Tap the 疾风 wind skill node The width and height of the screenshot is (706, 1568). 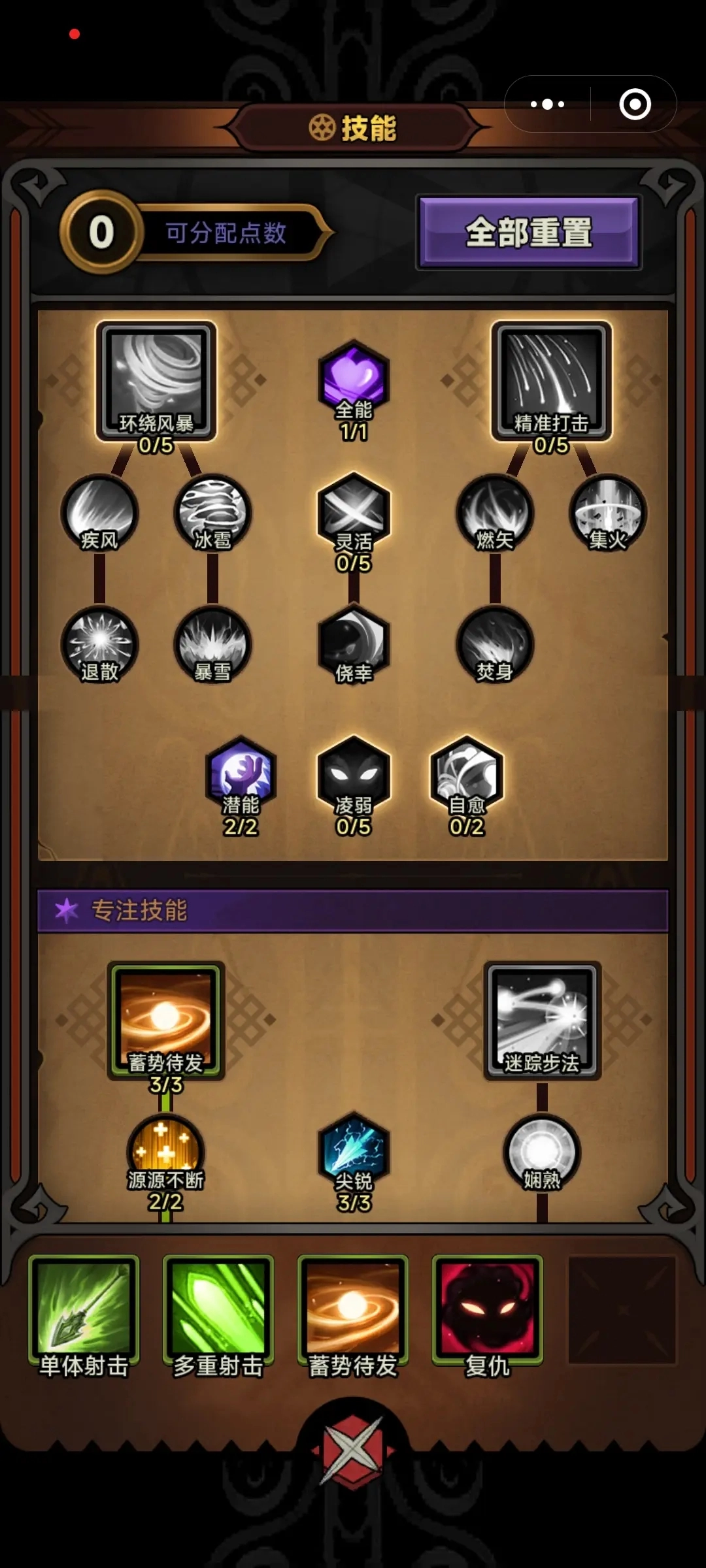[99, 513]
